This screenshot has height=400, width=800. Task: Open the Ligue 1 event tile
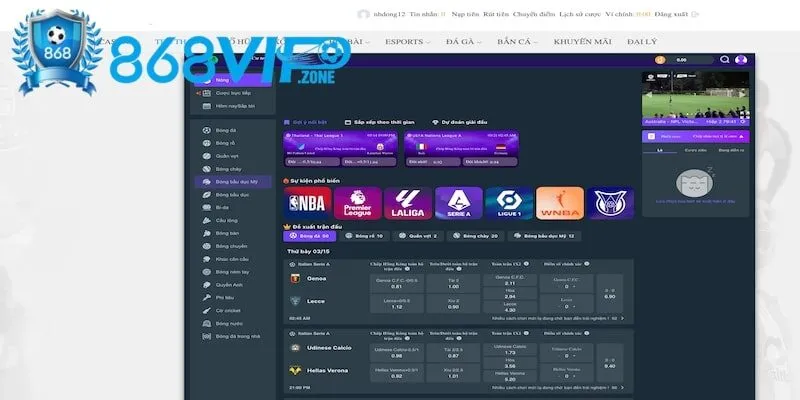click(x=509, y=203)
